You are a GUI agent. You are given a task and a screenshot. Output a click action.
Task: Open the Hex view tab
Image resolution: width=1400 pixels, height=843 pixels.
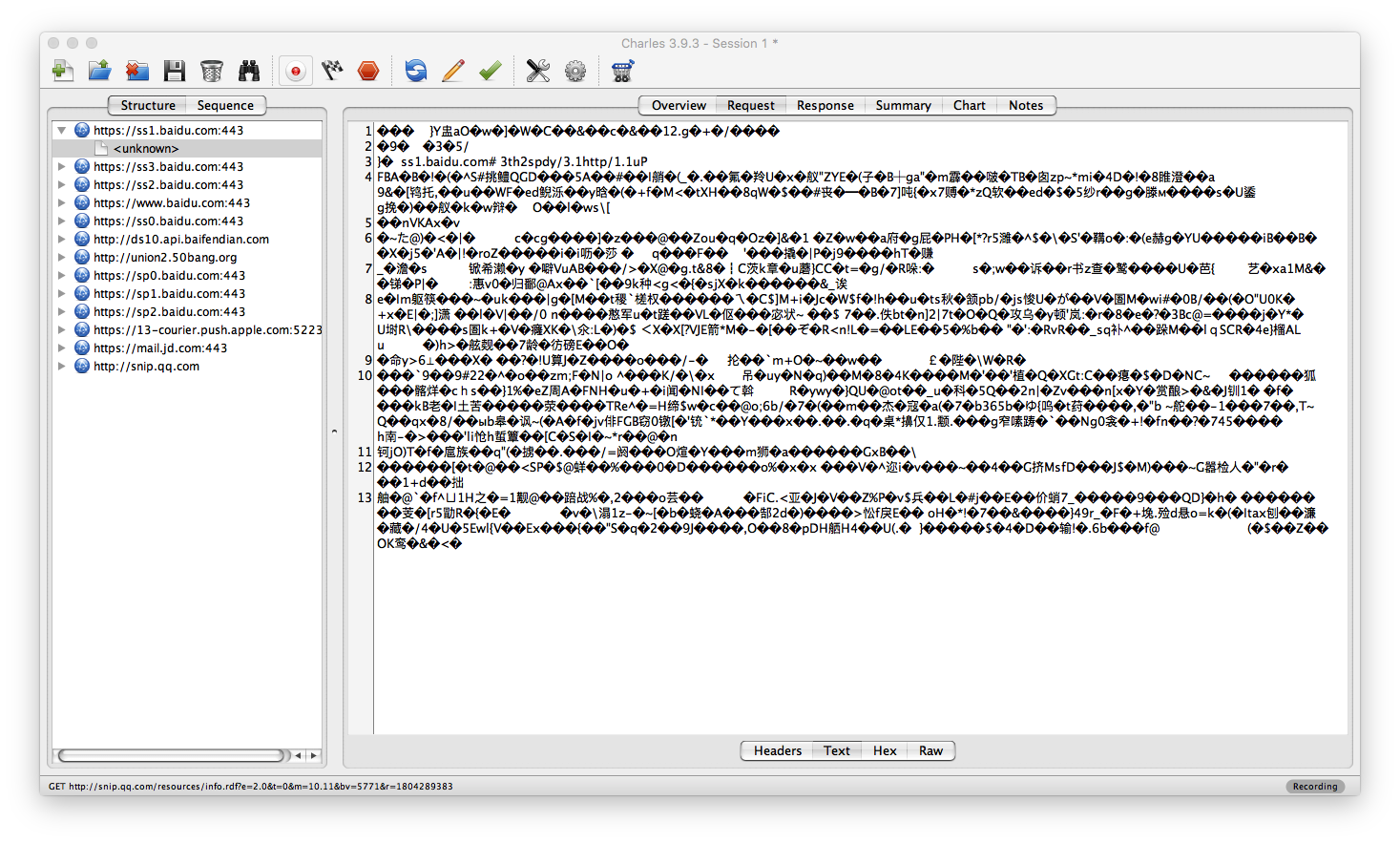[885, 750]
